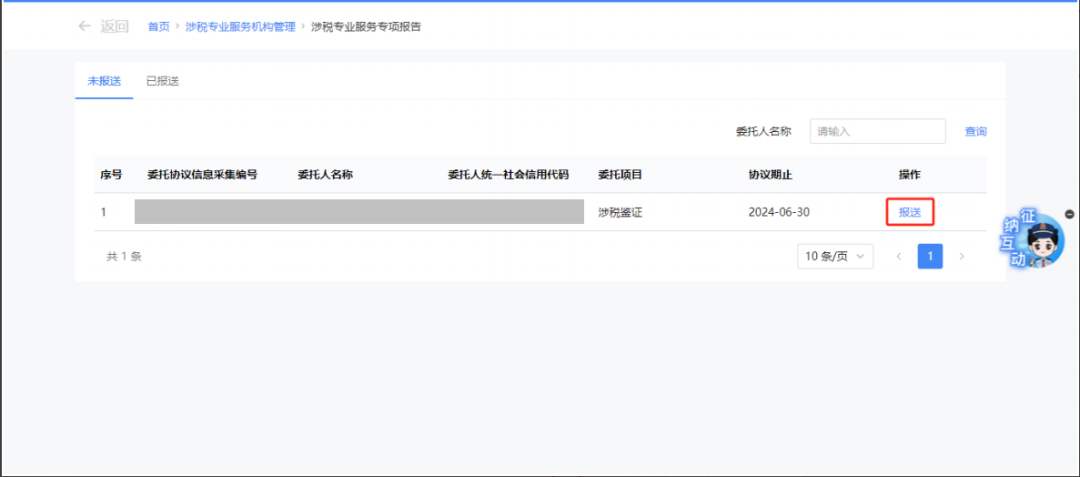Click 涉税专业服务专项报告 breadcrumb text
The image size is (1080, 477).
point(366,27)
